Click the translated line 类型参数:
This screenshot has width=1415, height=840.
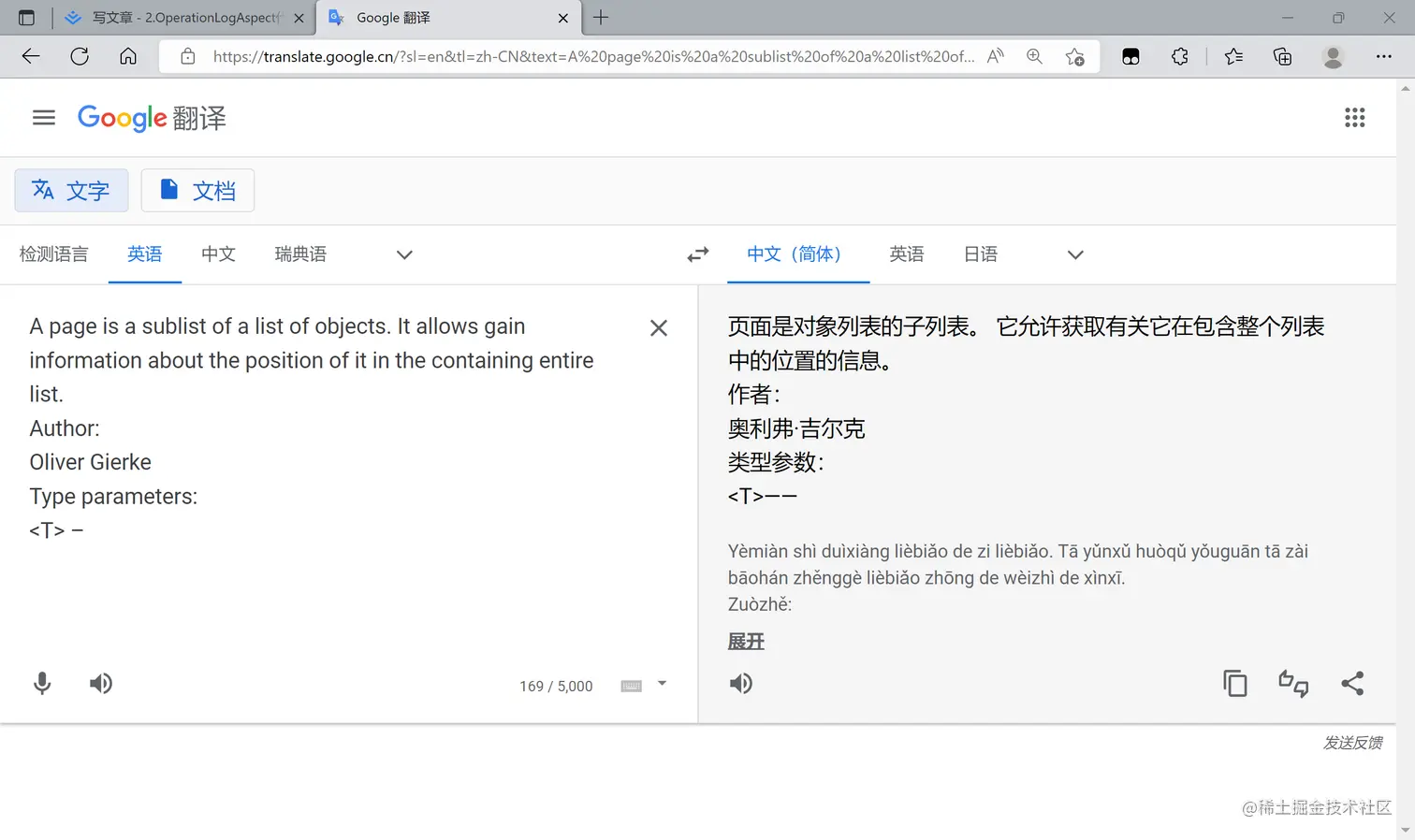pyautogui.click(x=776, y=462)
